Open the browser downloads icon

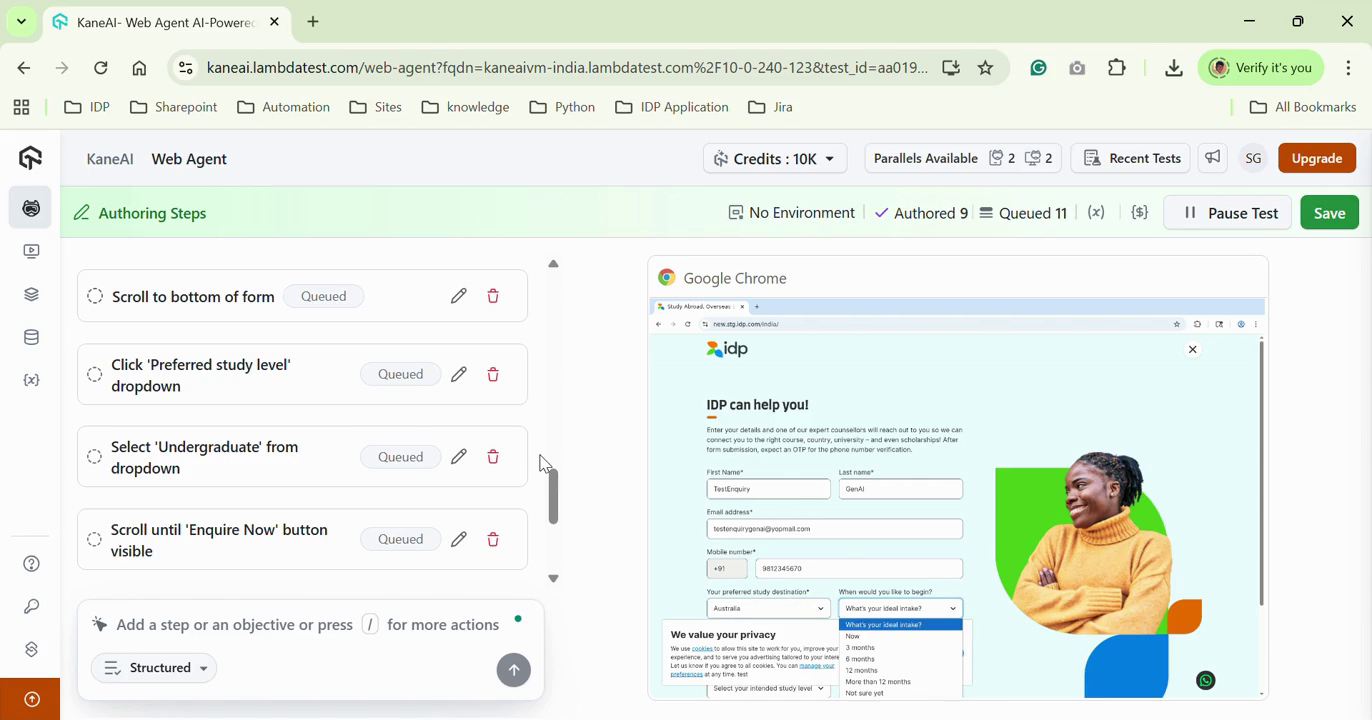point(1174,68)
